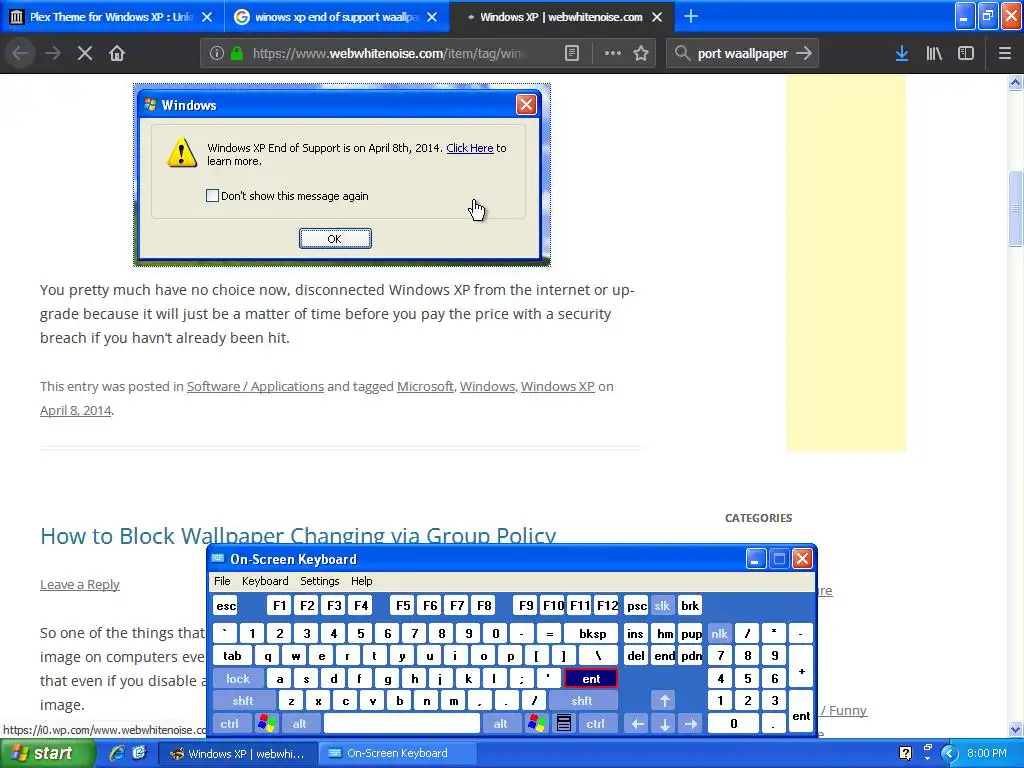Open How to Block Wallpaper Changing post title

(x=298, y=536)
